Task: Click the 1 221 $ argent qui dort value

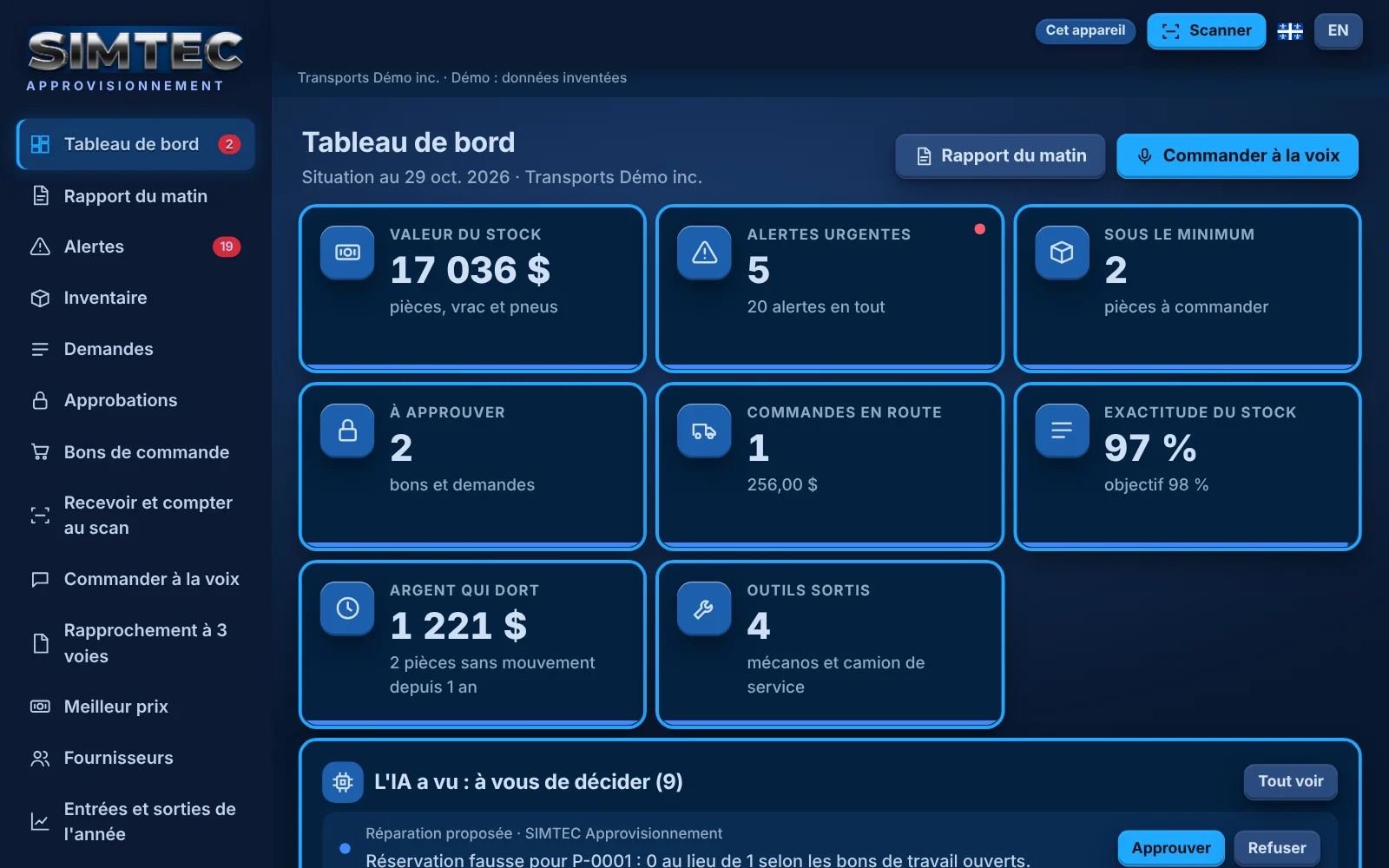Action: (x=458, y=626)
